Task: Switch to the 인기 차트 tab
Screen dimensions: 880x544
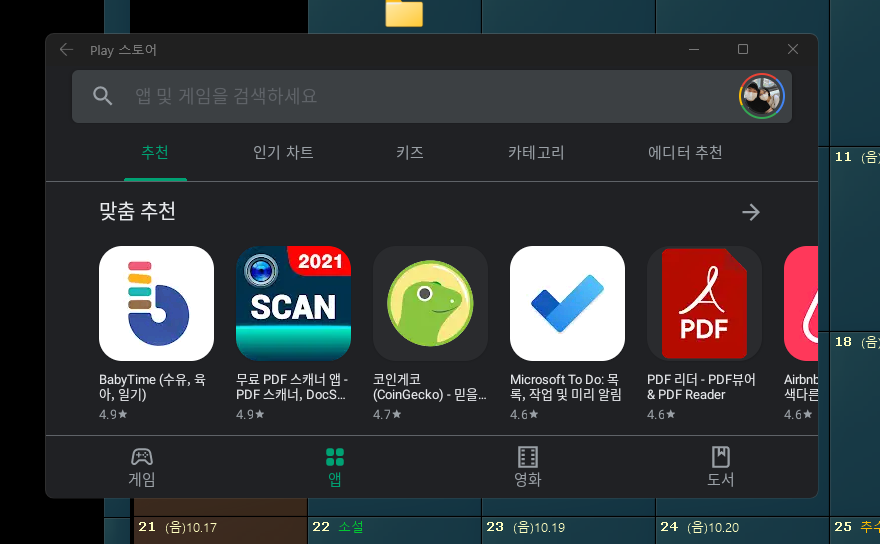Action: coord(283,153)
